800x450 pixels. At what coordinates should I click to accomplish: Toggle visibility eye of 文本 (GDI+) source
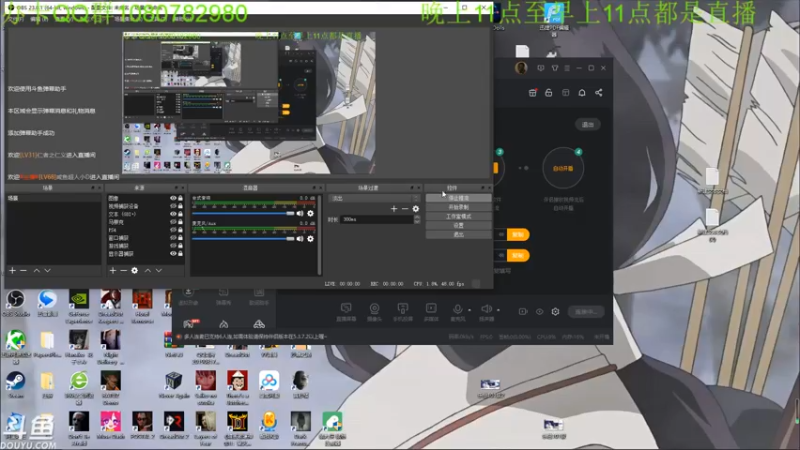(x=173, y=214)
